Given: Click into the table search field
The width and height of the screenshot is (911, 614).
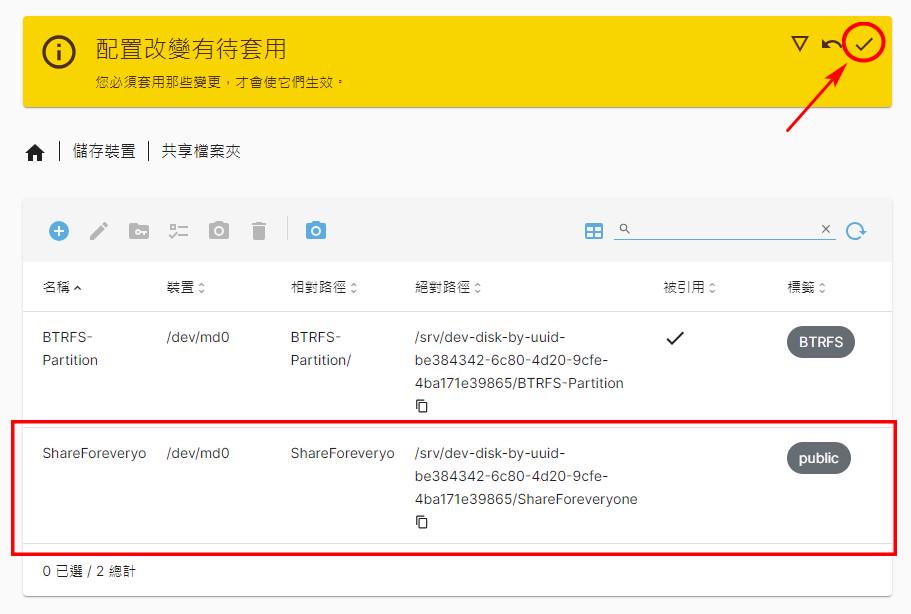Looking at the screenshot, I should 725,229.
